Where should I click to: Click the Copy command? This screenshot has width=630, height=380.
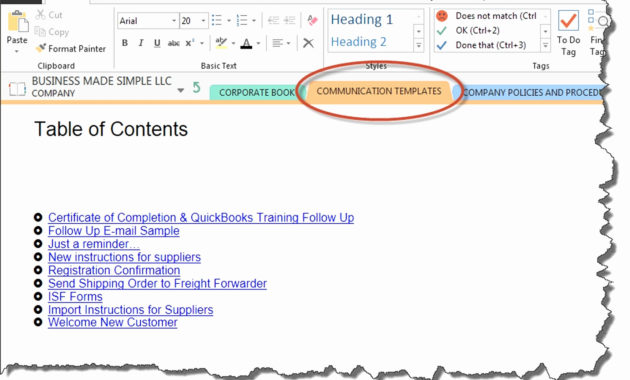point(52,32)
